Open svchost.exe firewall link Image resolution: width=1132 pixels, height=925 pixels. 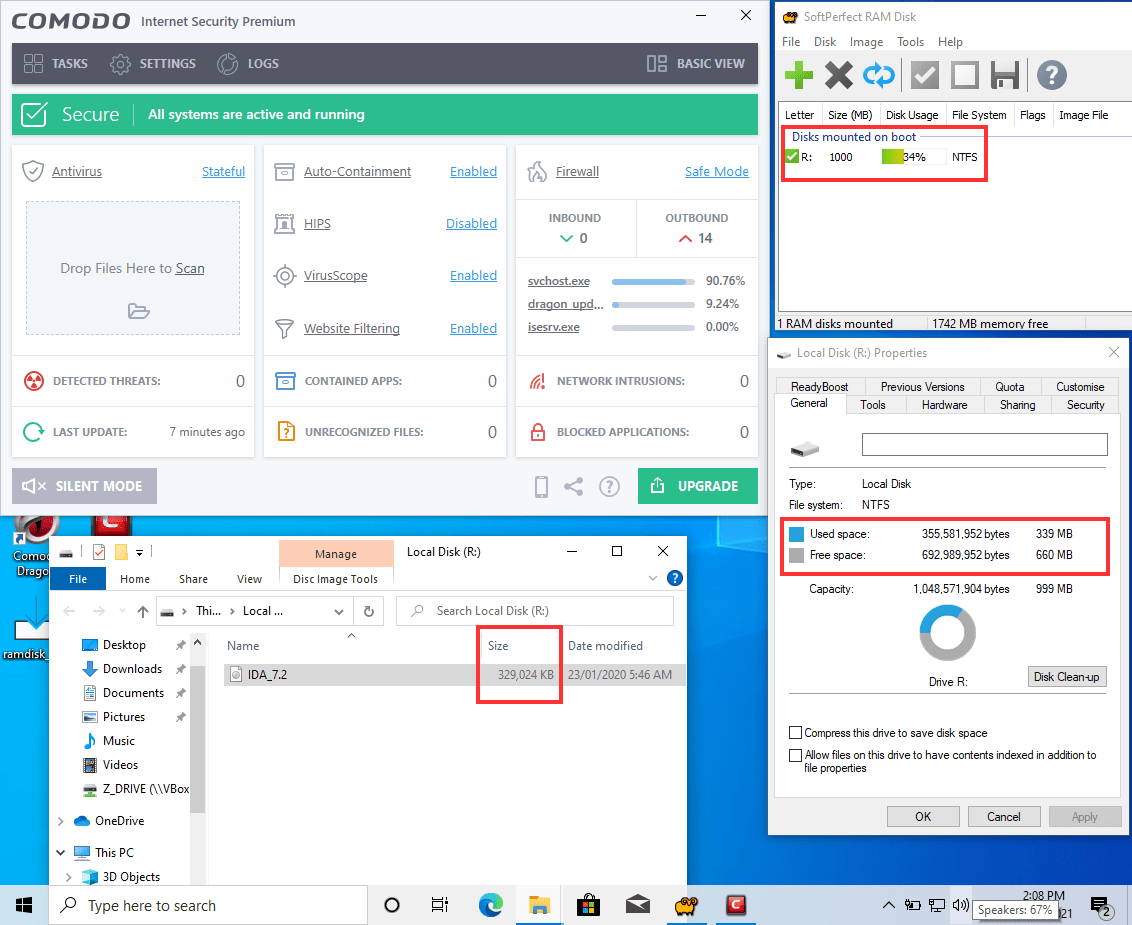tap(559, 281)
